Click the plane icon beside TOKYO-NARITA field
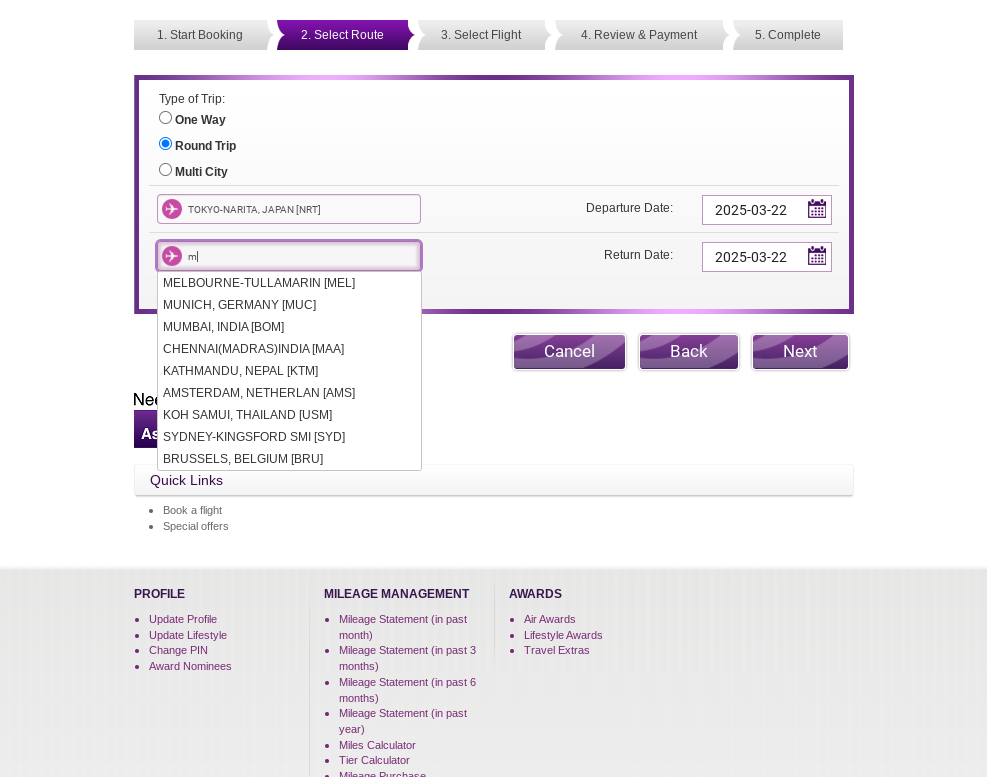Screen dimensions: 987x777 click(172, 209)
